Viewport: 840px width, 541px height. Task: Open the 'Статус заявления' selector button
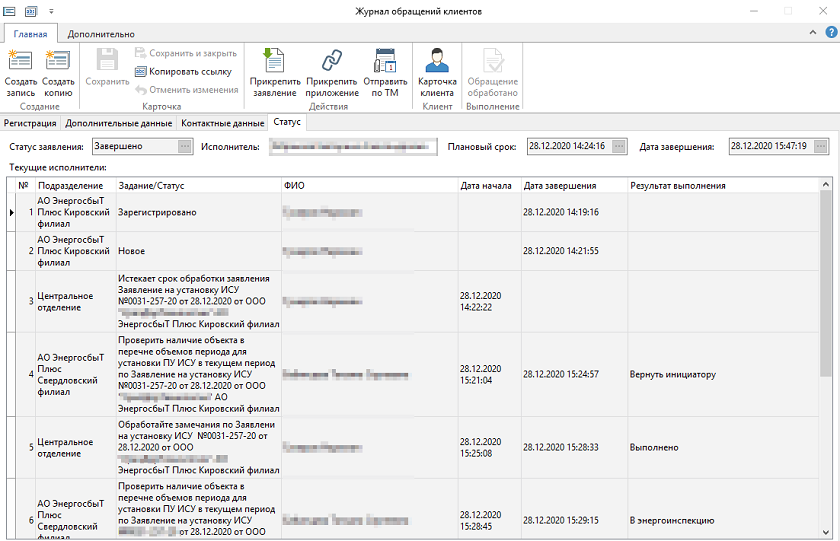pyautogui.click(x=184, y=146)
